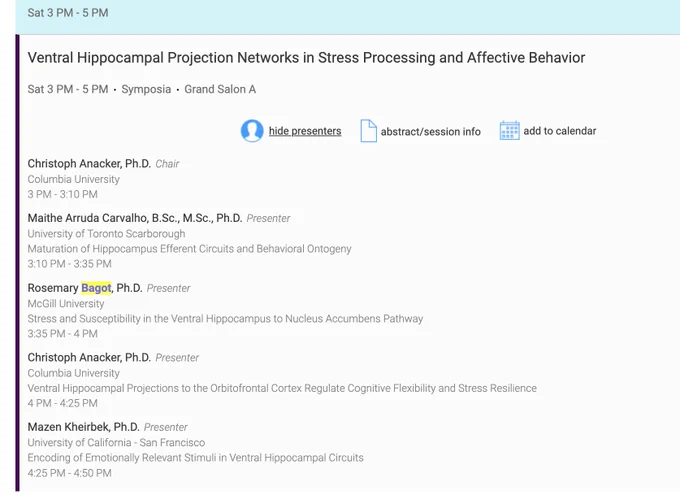Click the session title about Ventral Hippocampal Projection Networks
This screenshot has width=680, height=495.
tap(306, 58)
